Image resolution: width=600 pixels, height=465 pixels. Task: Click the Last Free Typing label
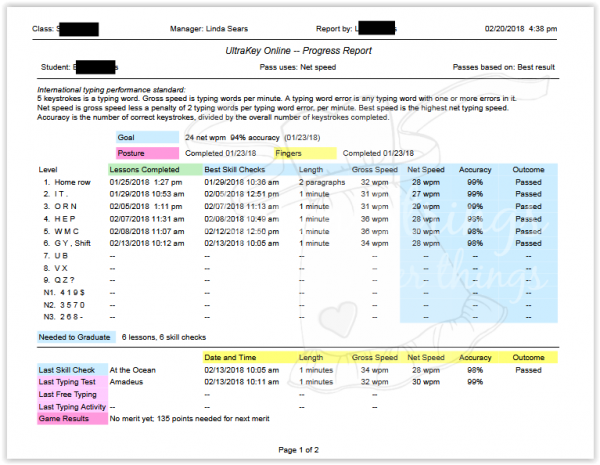tap(70, 394)
